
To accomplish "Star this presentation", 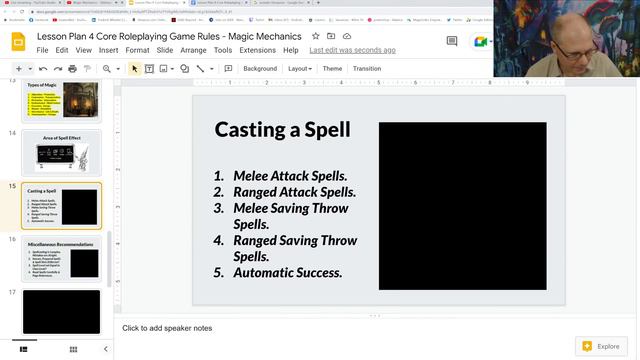I will (316, 36).
